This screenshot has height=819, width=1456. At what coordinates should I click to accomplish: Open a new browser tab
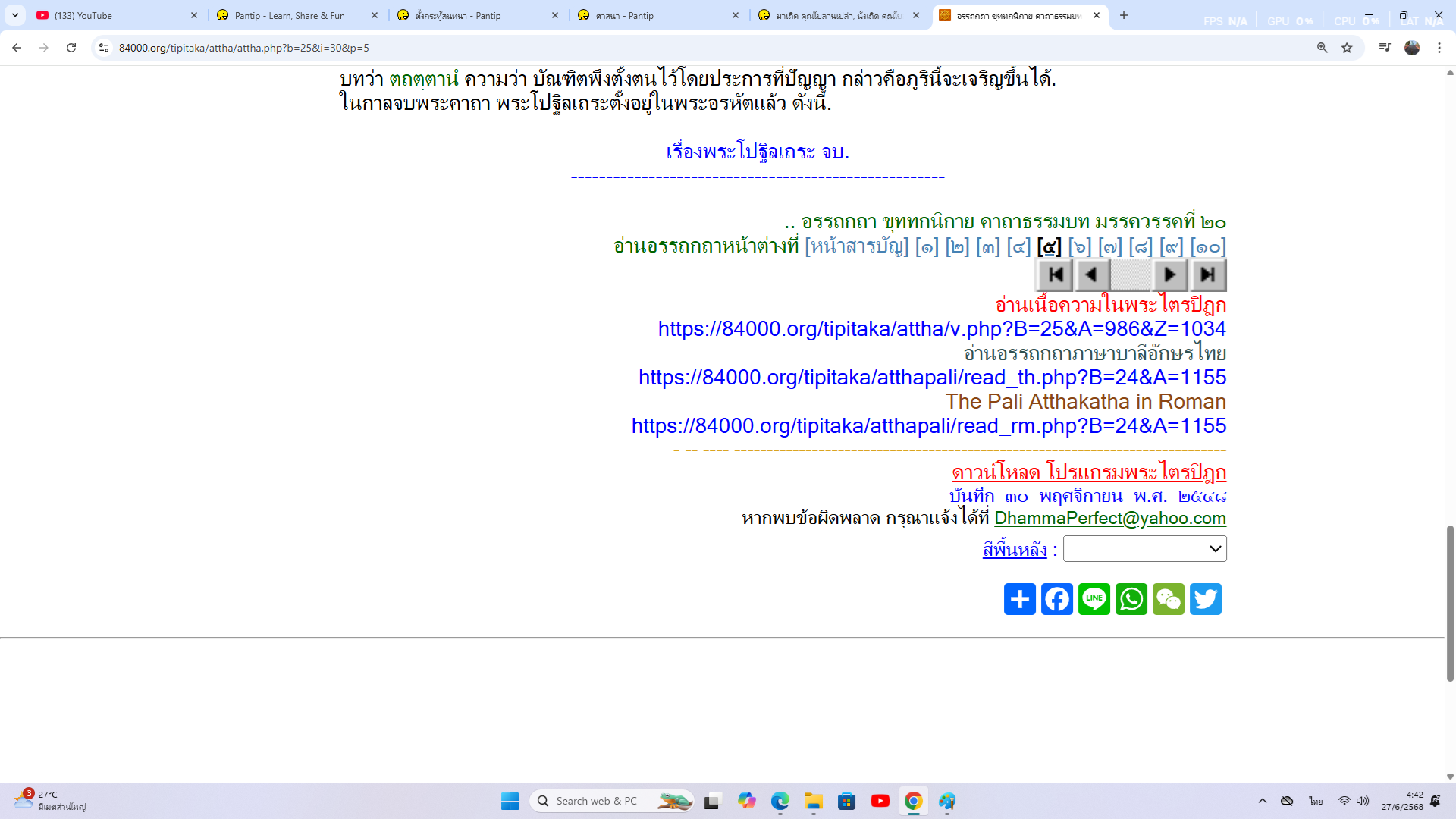(x=1124, y=15)
